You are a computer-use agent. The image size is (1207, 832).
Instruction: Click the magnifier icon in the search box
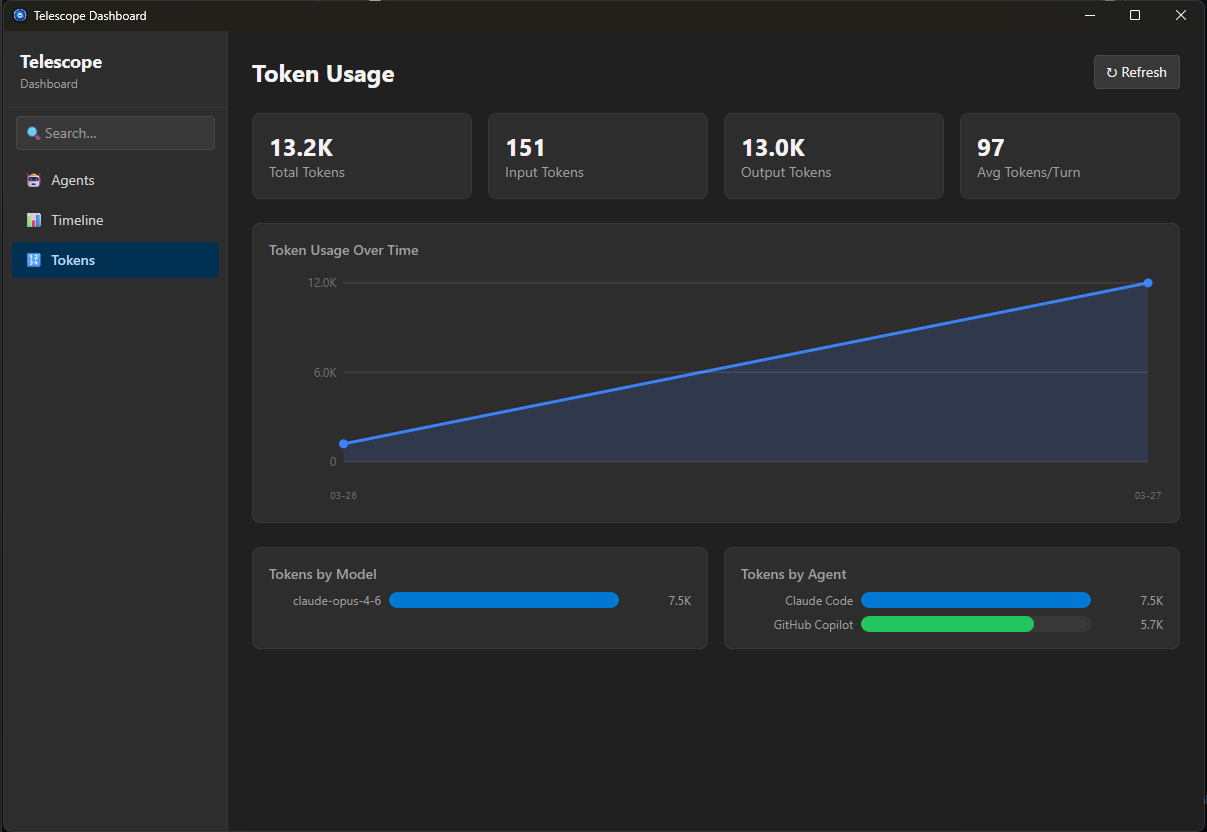coord(34,133)
